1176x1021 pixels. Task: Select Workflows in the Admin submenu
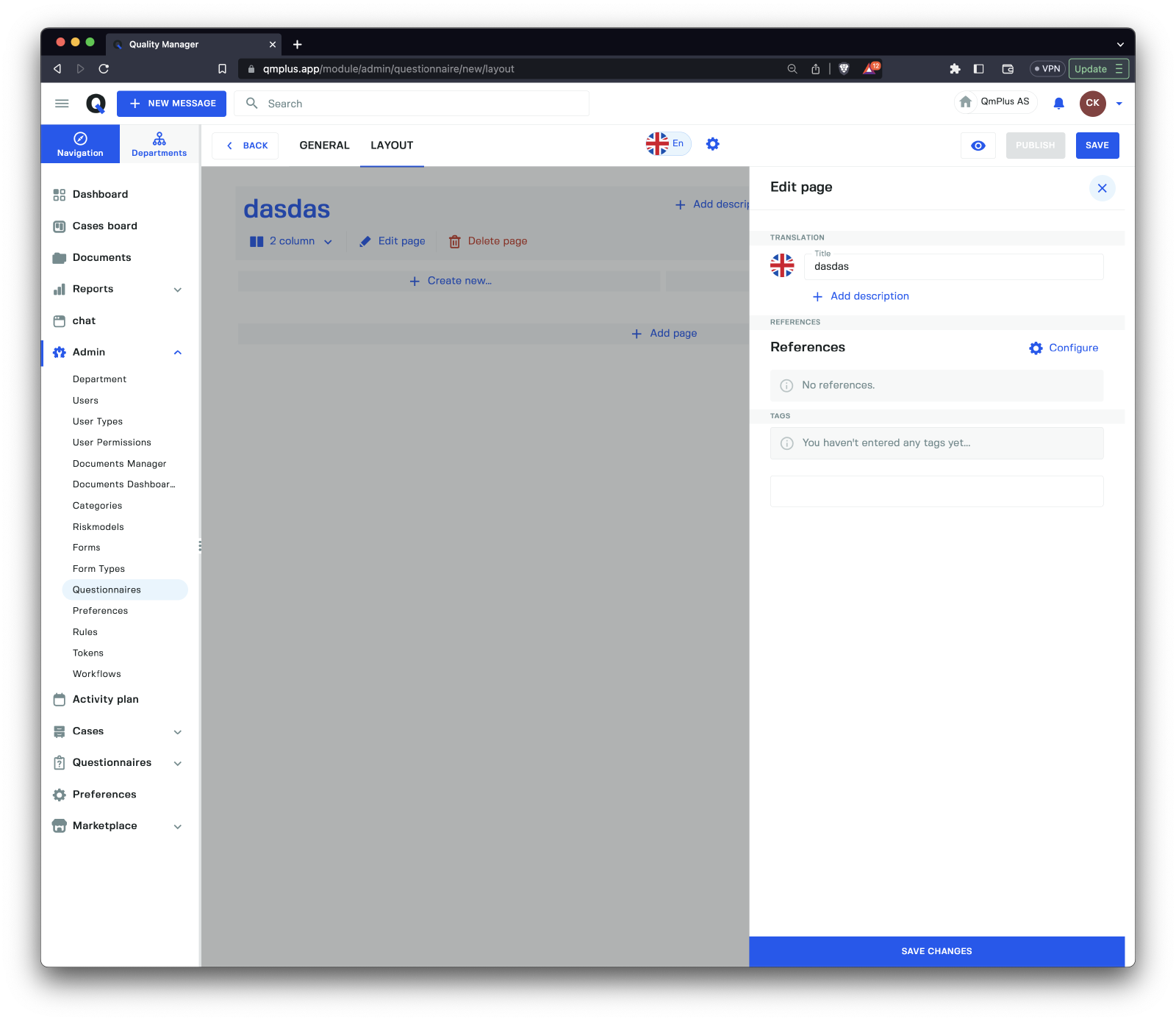(x=96, y=674)
